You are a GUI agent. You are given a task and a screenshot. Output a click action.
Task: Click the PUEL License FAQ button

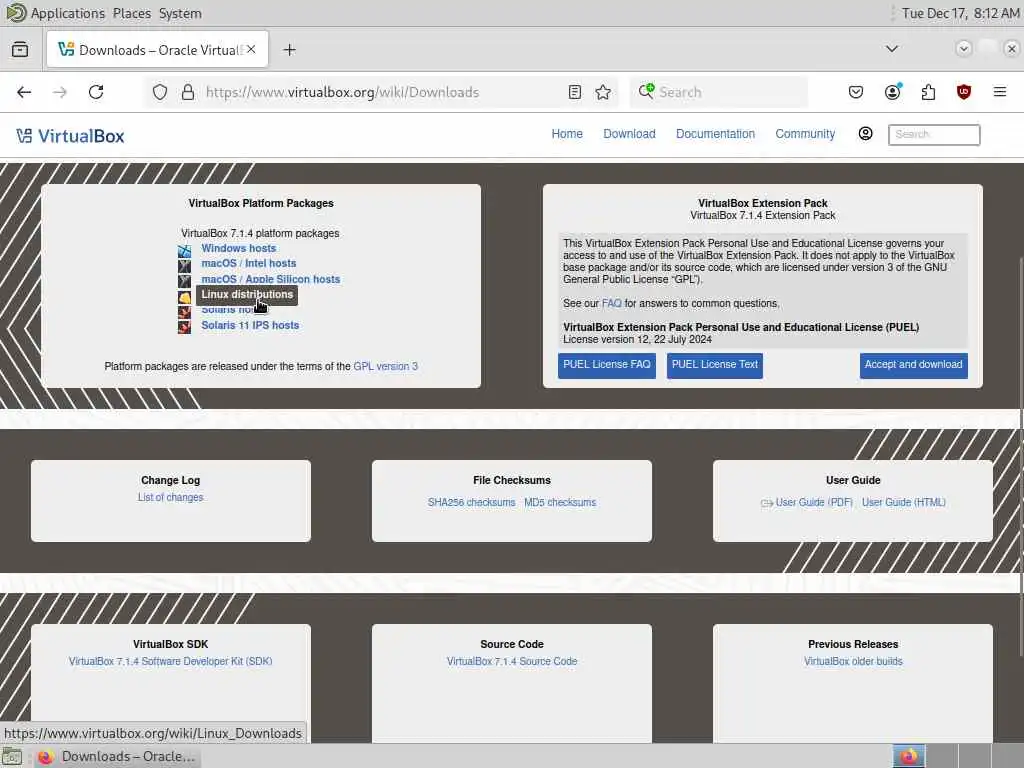pyautogui.click(x=607, y=365)
